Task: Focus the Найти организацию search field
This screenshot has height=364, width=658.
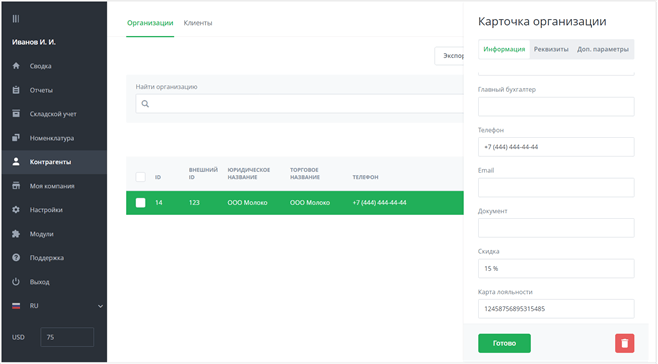Action: point(299,104)
